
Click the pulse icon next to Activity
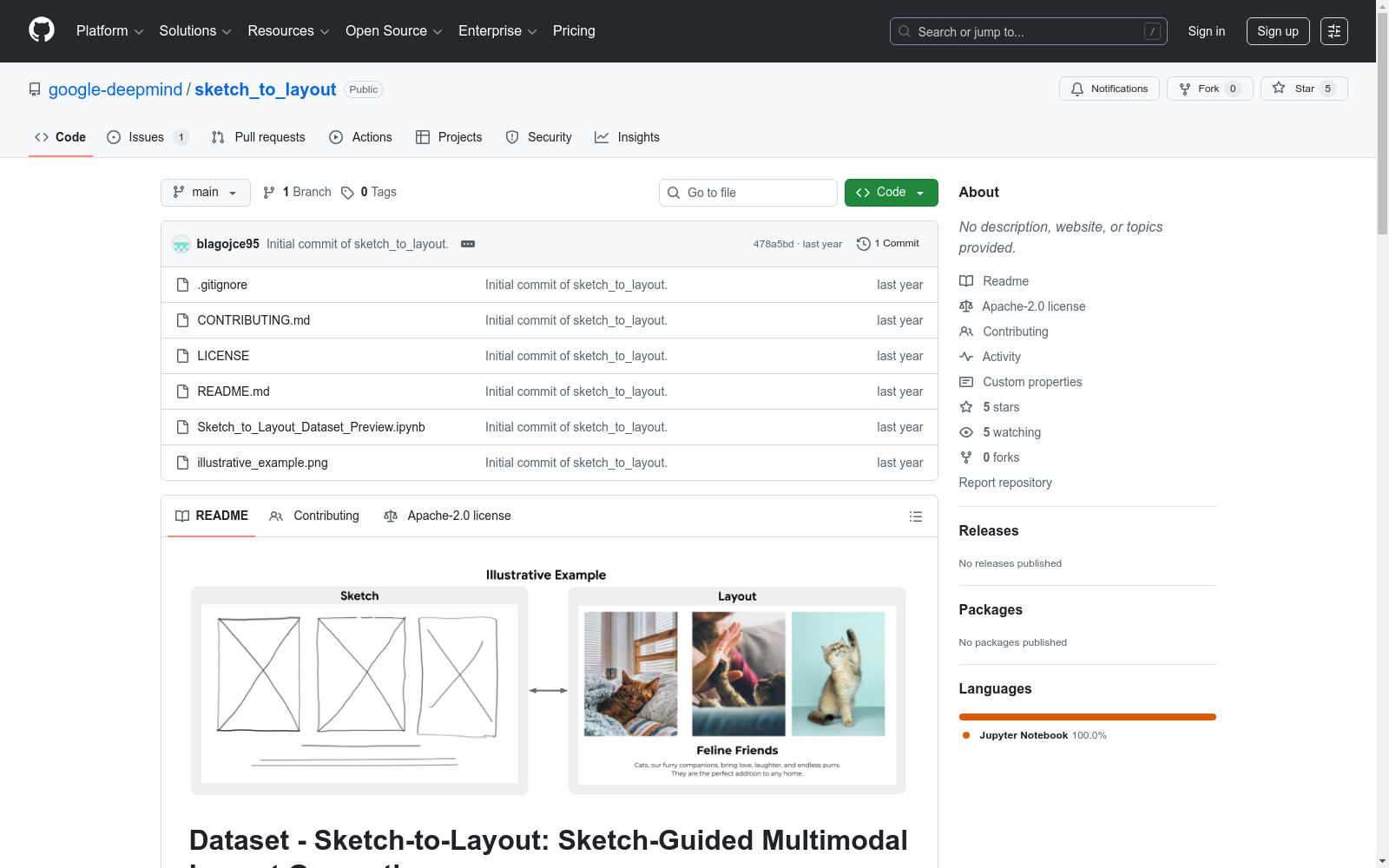tap(966, 357)
